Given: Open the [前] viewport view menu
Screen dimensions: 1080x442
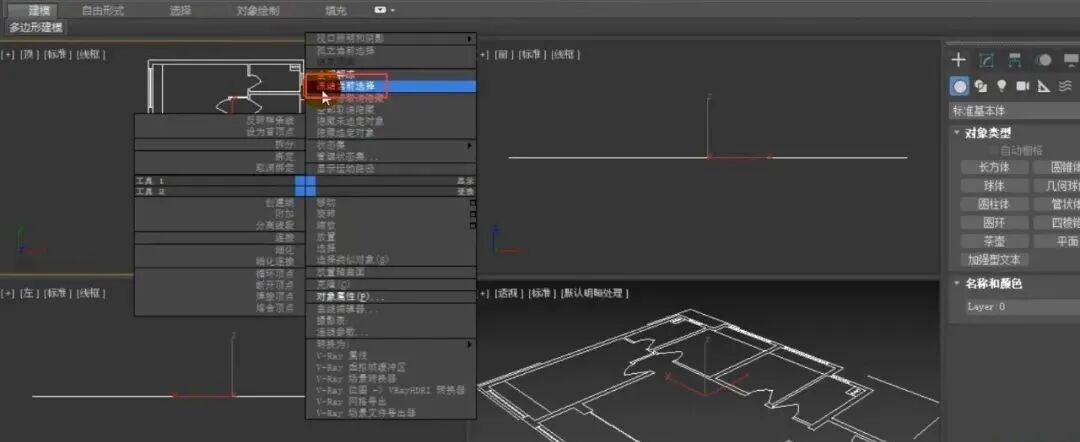Looking at the screenshot, I should 503,54.
